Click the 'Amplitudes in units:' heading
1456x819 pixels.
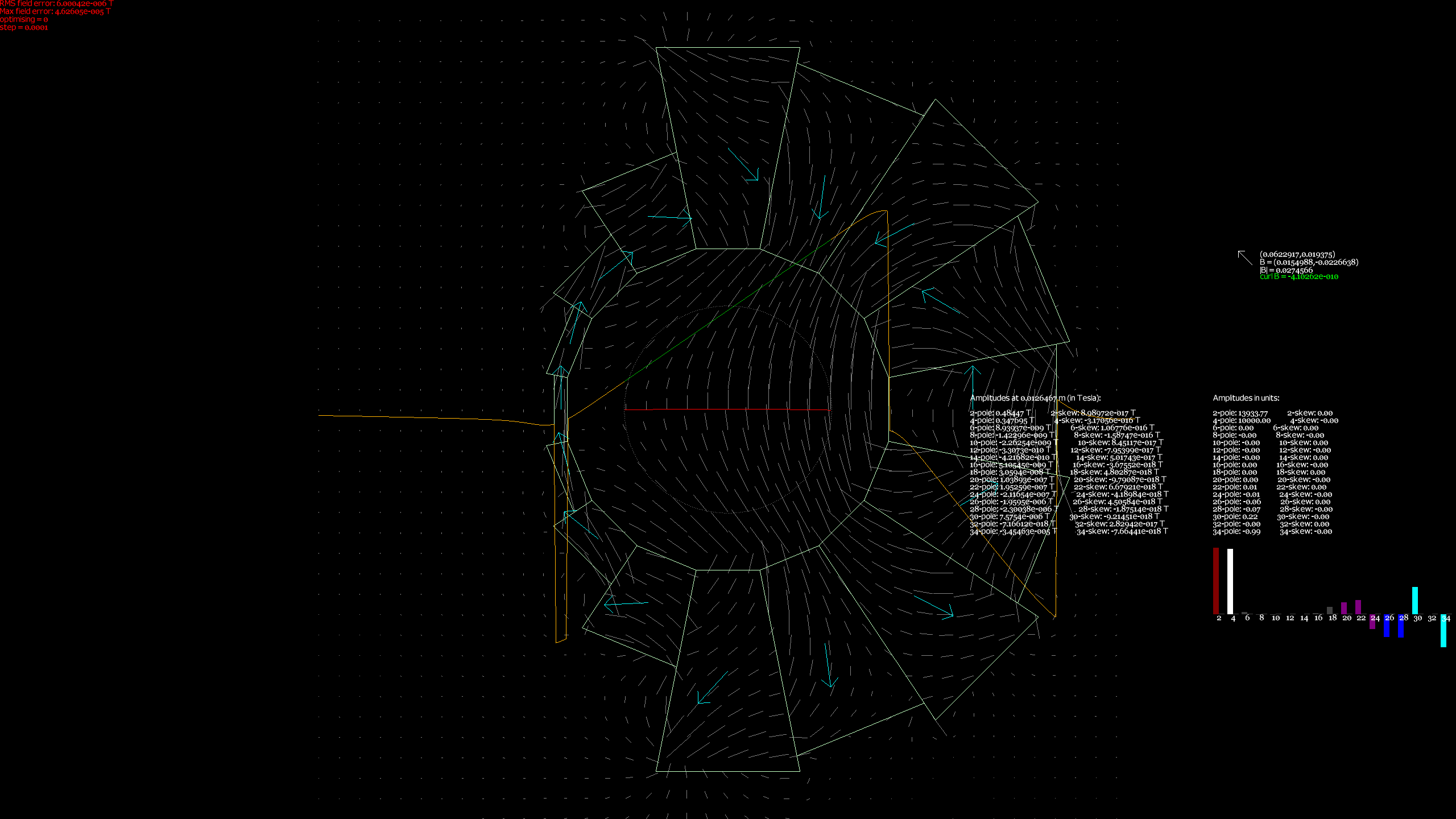coord(1246,398)
